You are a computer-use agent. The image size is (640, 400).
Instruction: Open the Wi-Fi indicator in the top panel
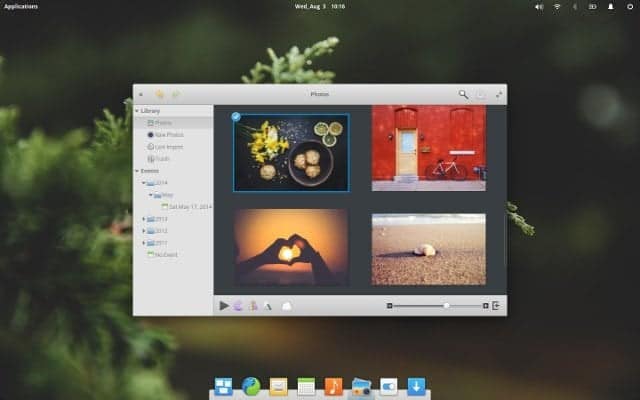557,7
